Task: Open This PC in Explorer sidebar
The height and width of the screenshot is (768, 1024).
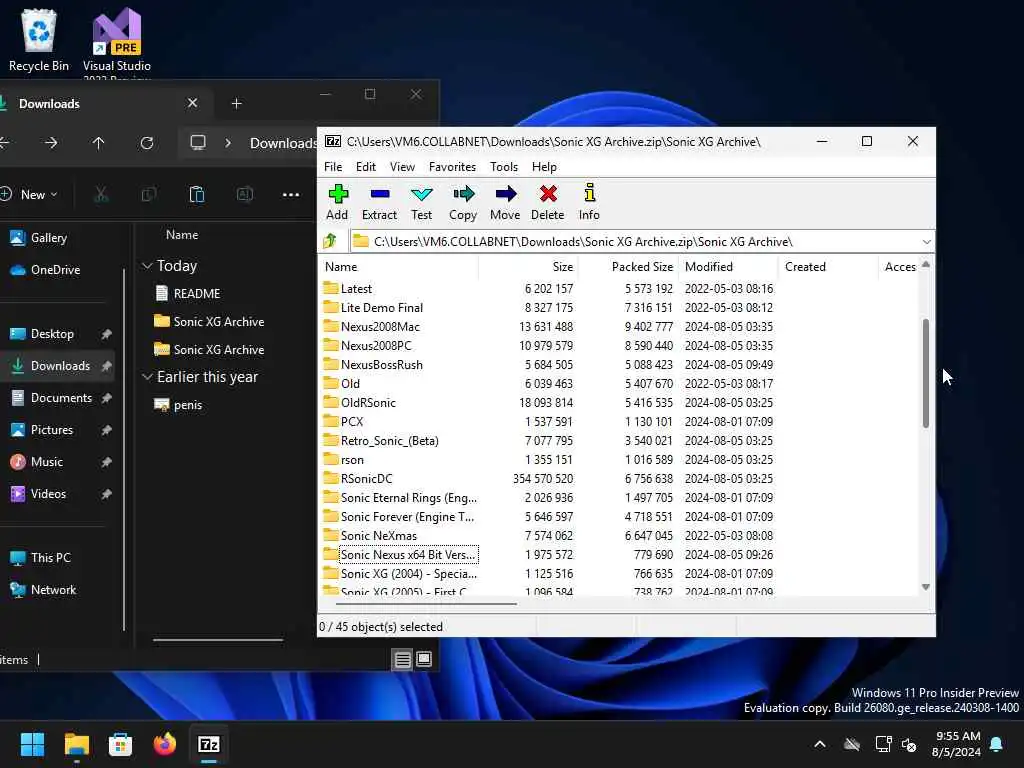Action: [x=40, y=558]
